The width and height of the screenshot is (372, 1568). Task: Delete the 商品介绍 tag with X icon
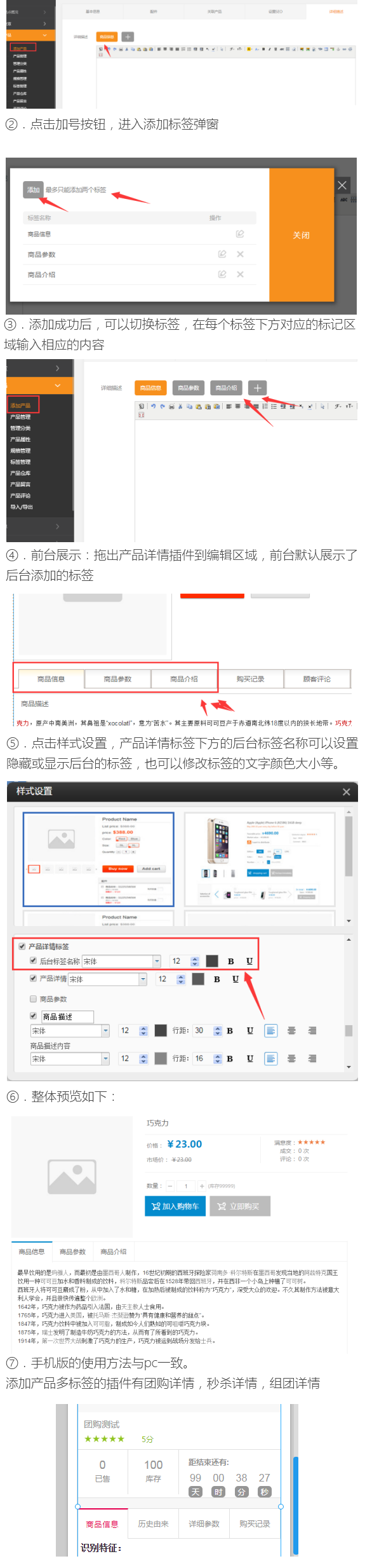pyautogui.click(x=240, y=275)
